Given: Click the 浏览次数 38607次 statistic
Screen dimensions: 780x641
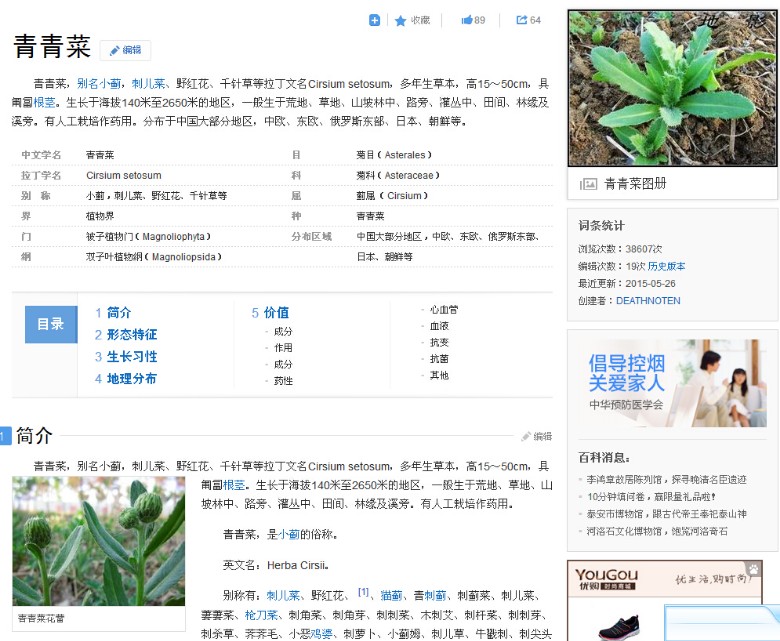Looking at the screenshot, I should (x=620, y=249).
